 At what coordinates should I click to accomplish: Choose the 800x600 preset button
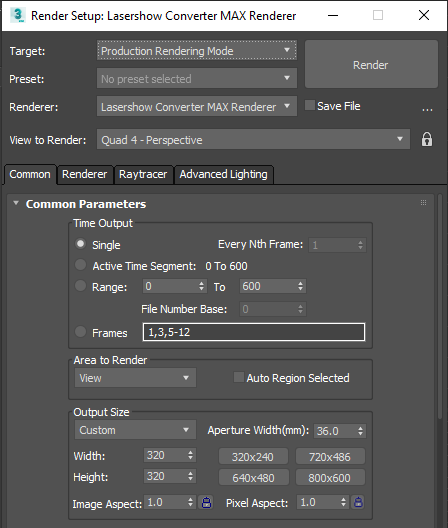coord(330,477)
